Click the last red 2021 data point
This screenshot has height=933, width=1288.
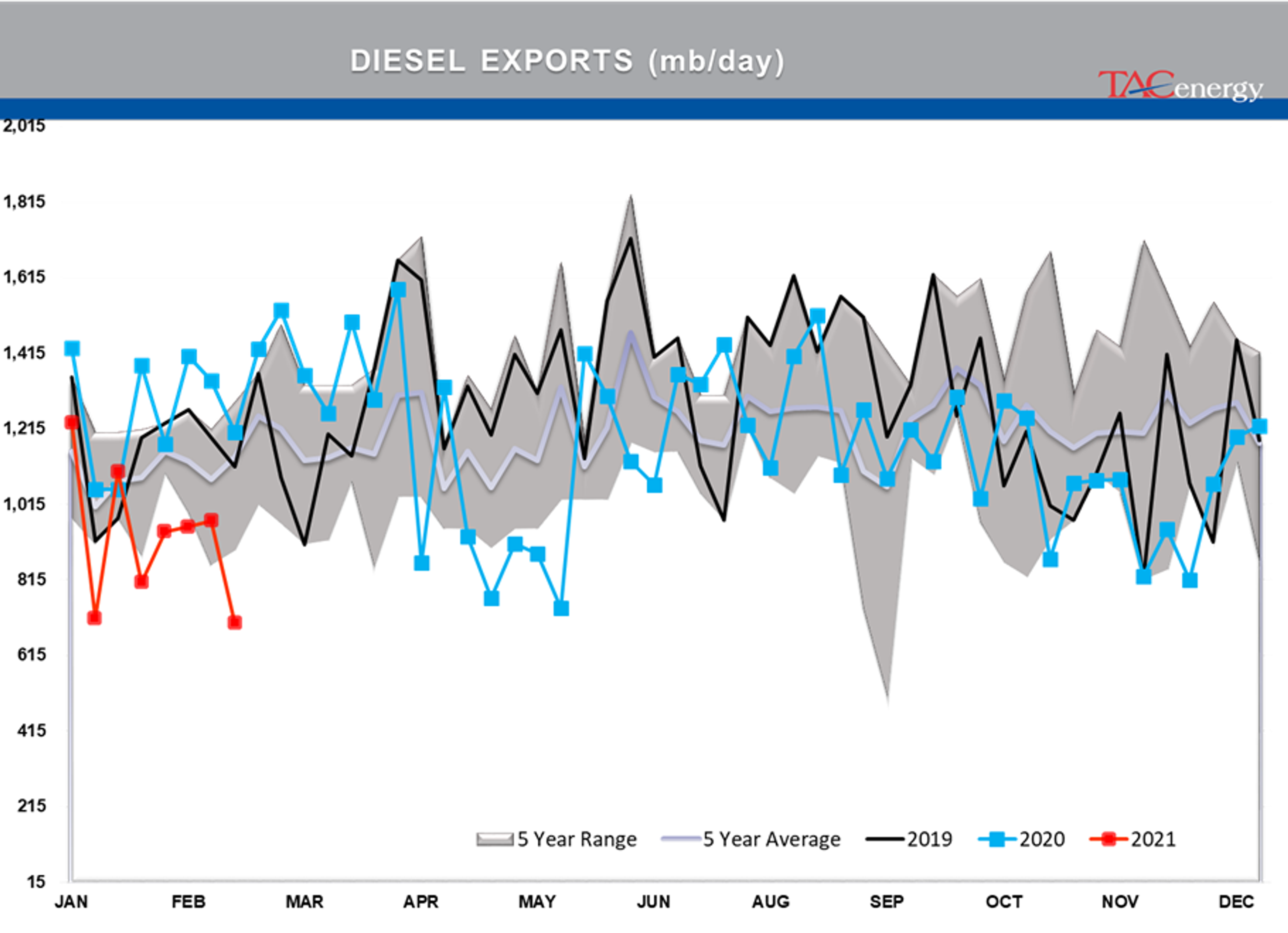[x=234, y=623]
